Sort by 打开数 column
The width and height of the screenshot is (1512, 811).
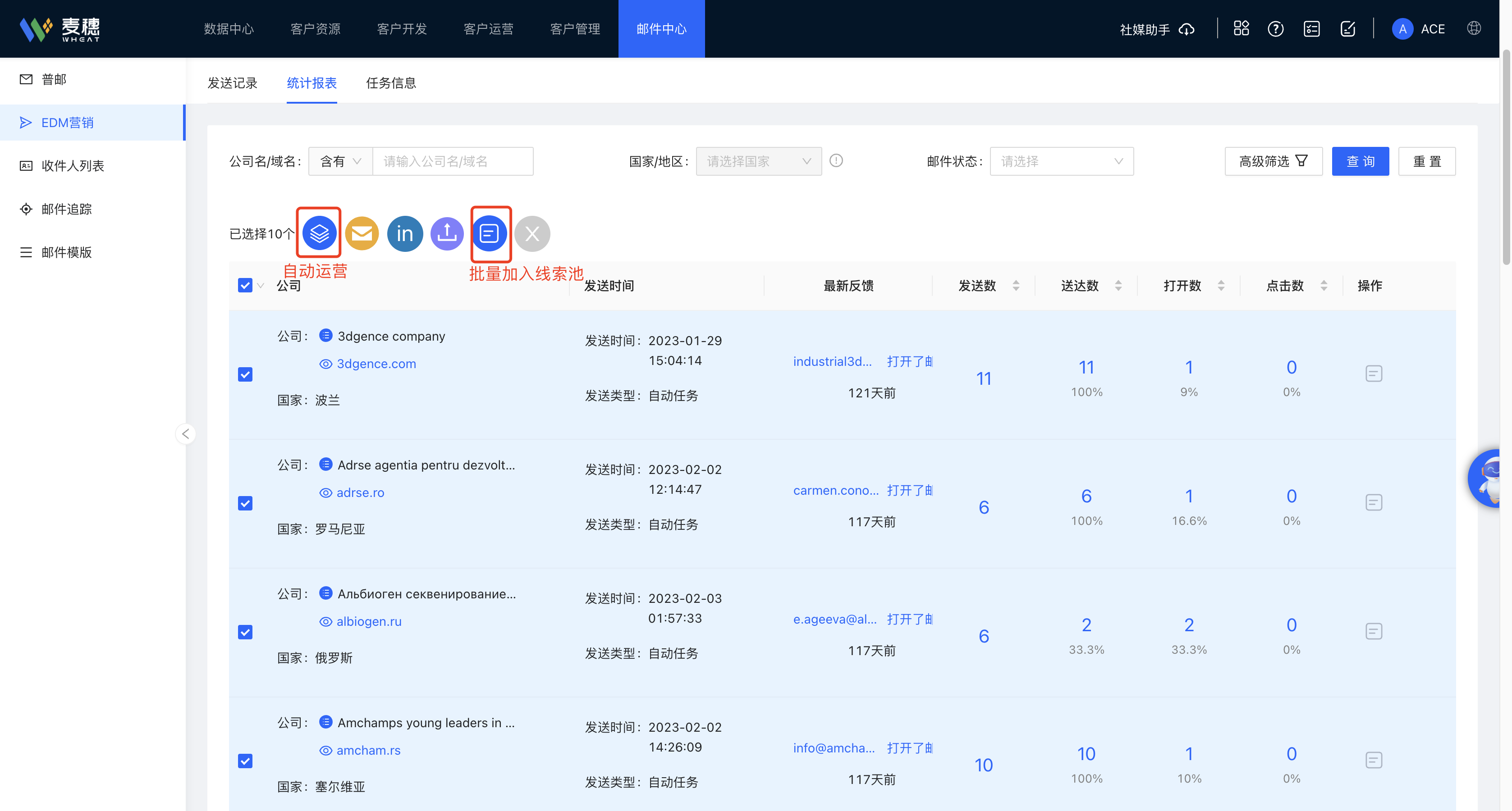point(1221,285)
